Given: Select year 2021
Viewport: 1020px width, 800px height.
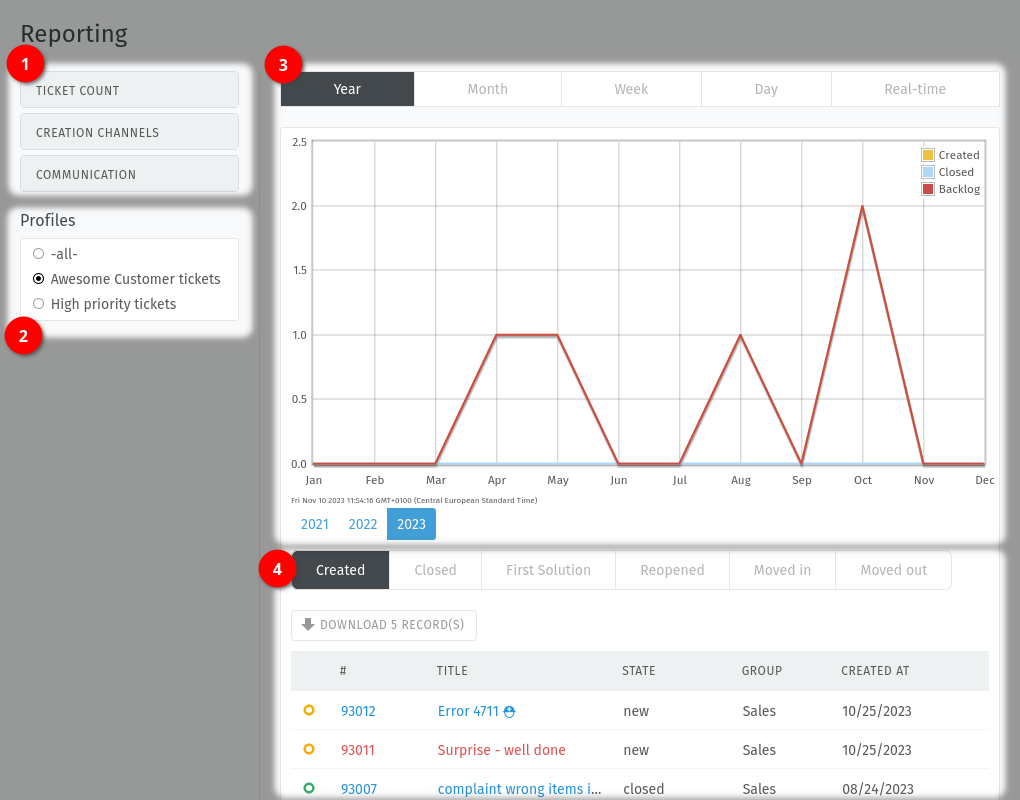Looking at the screenshot, I should 315,524.
